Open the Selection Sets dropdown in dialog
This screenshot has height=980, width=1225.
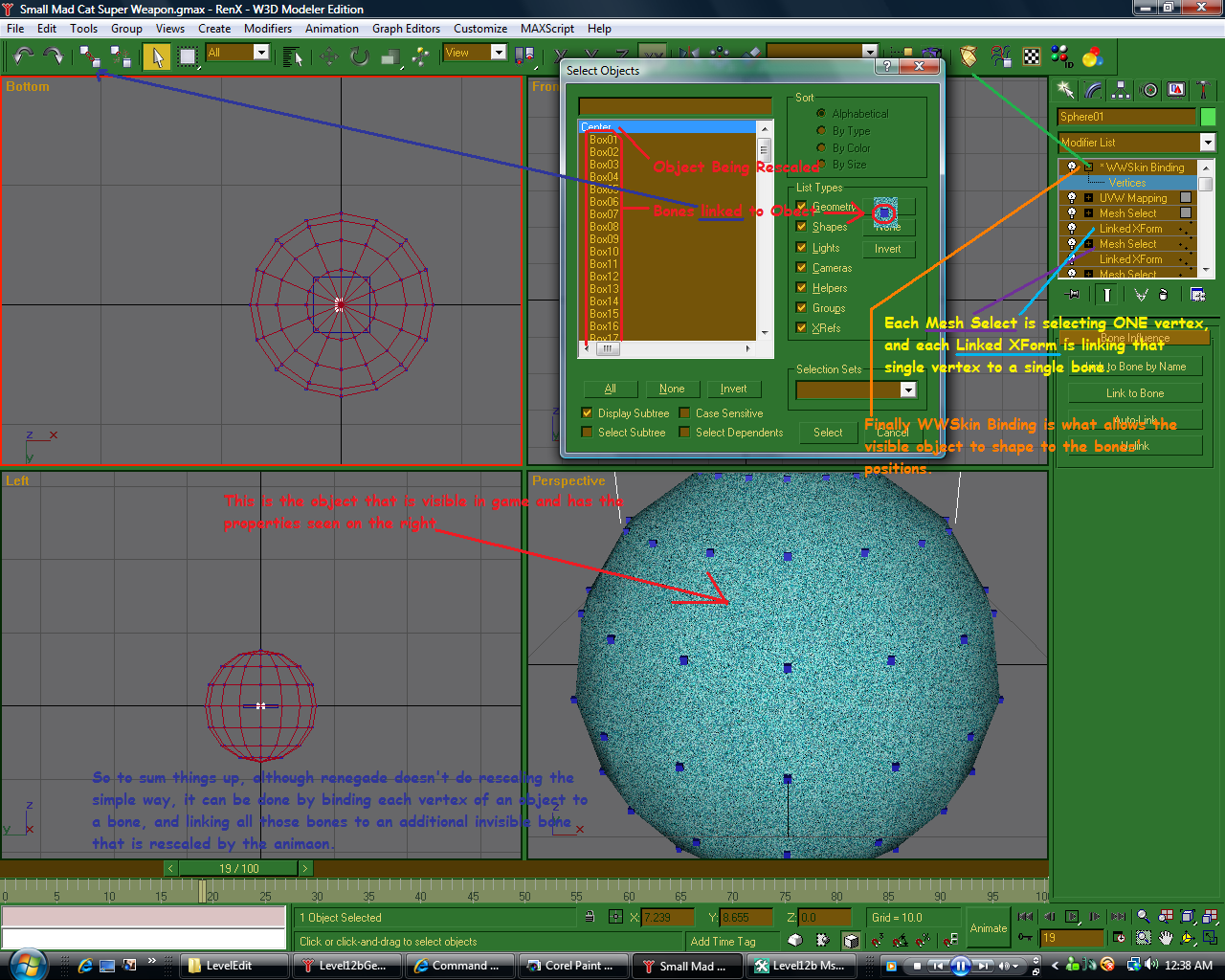point(908,390)
